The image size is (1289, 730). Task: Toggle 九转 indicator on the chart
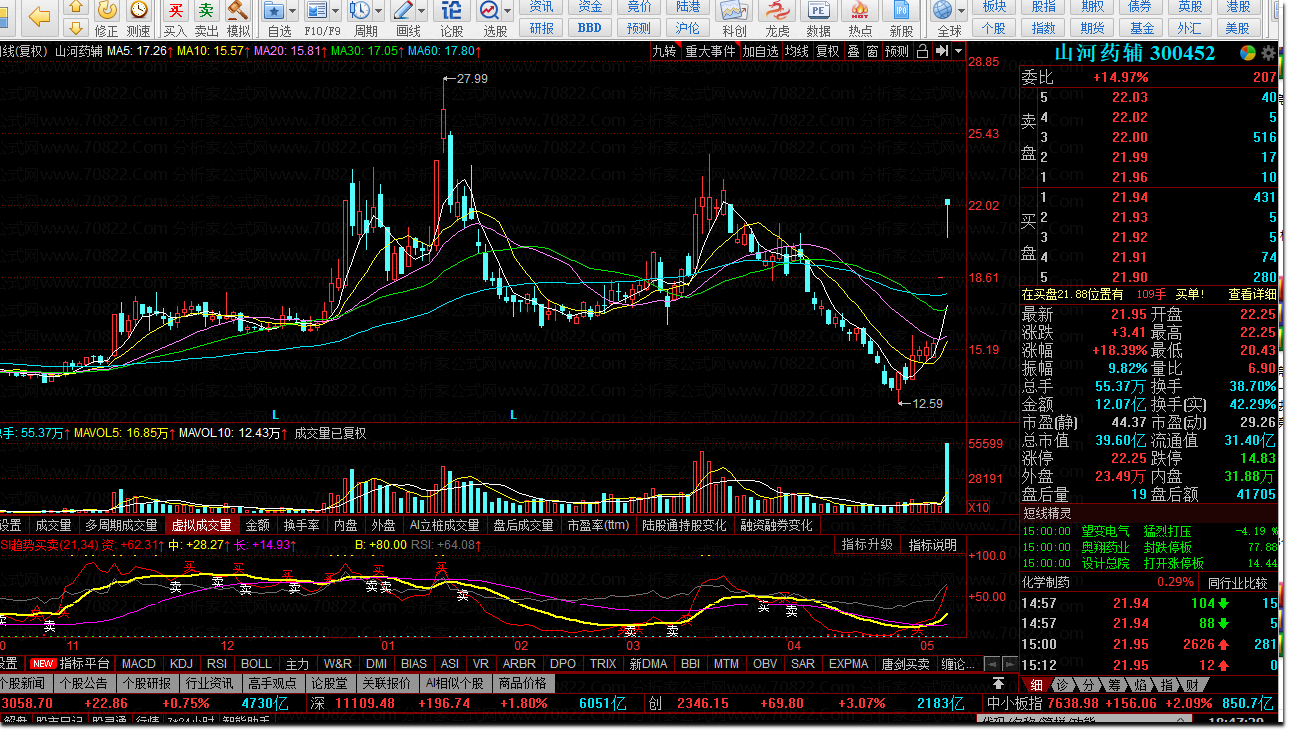665,52
